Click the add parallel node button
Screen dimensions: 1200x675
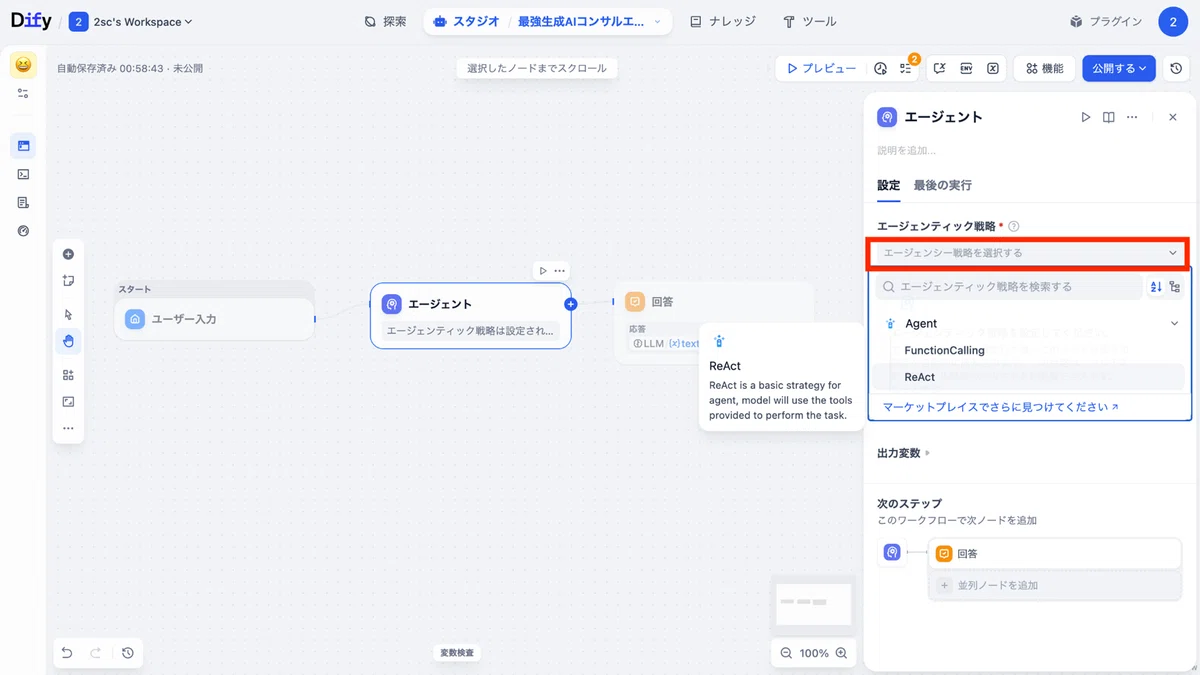tap(1055, 585)
